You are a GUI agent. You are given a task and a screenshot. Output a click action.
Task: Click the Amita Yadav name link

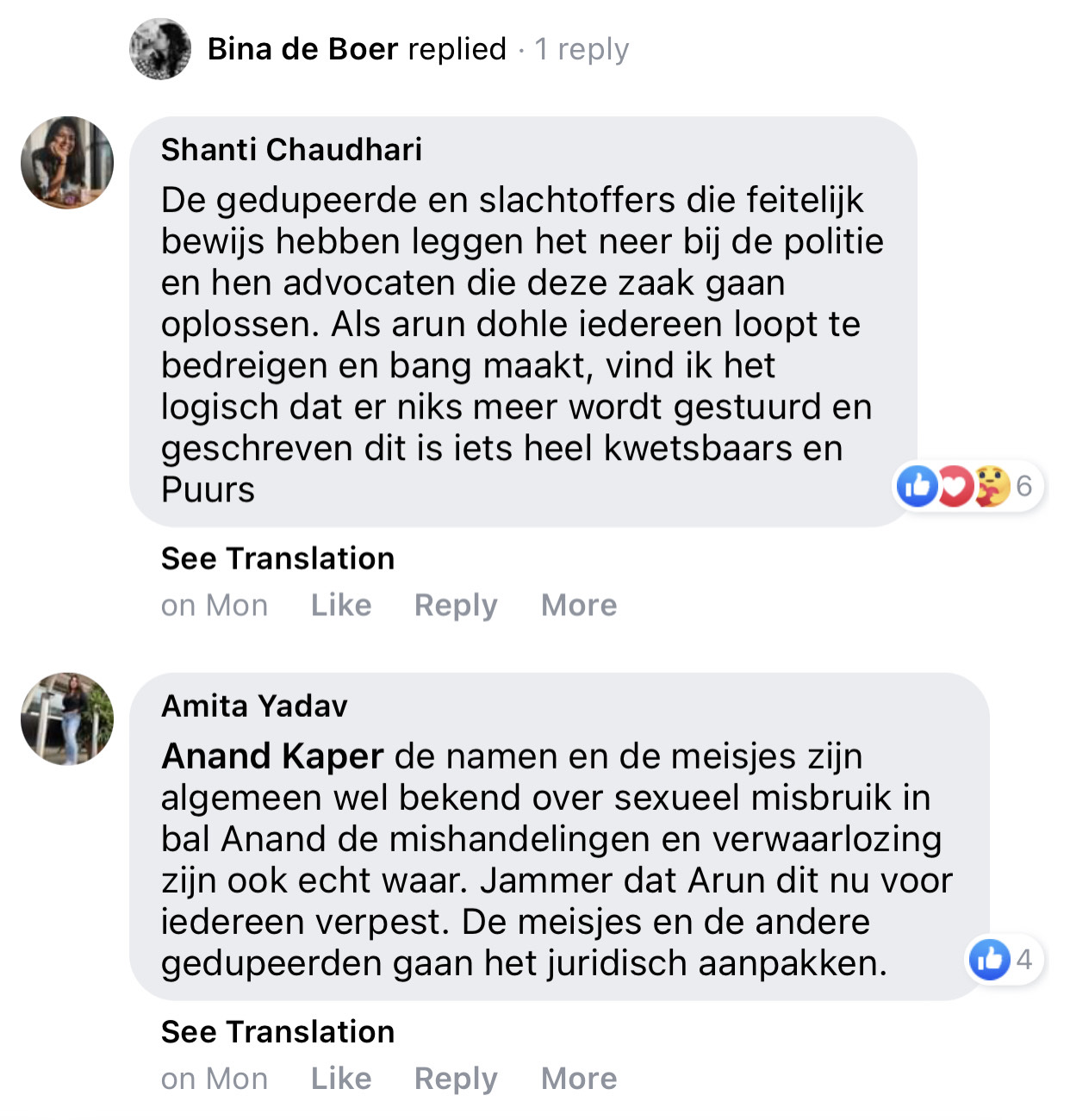(x=254, y=706)
